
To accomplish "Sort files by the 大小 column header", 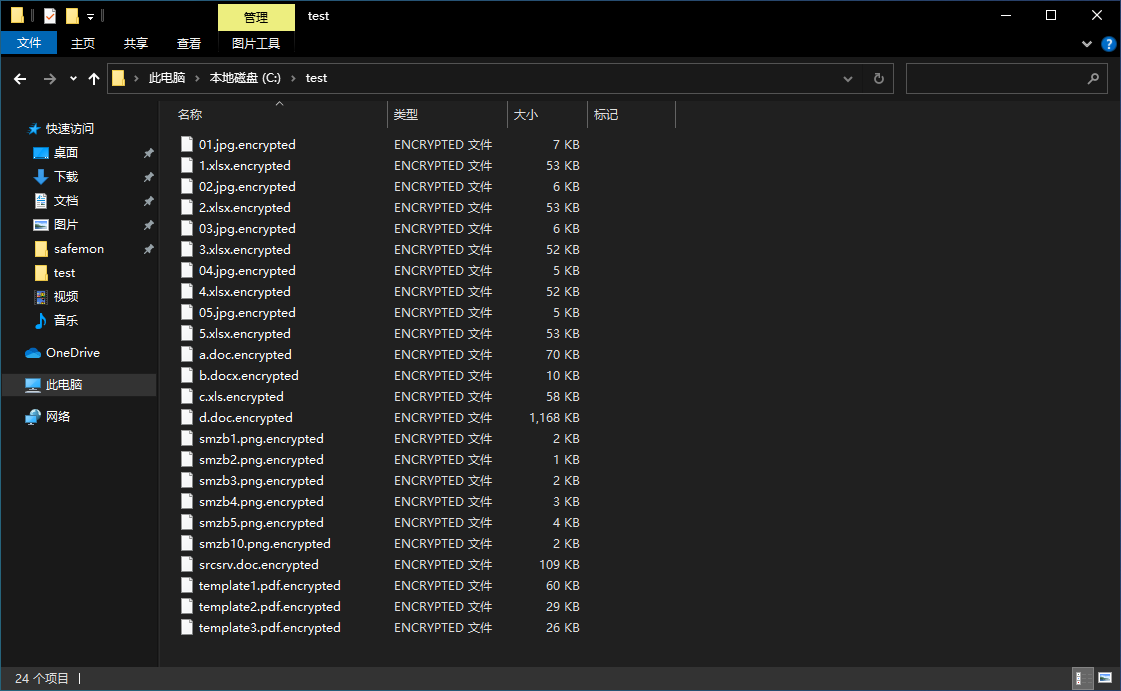I will tap(526, 115).
